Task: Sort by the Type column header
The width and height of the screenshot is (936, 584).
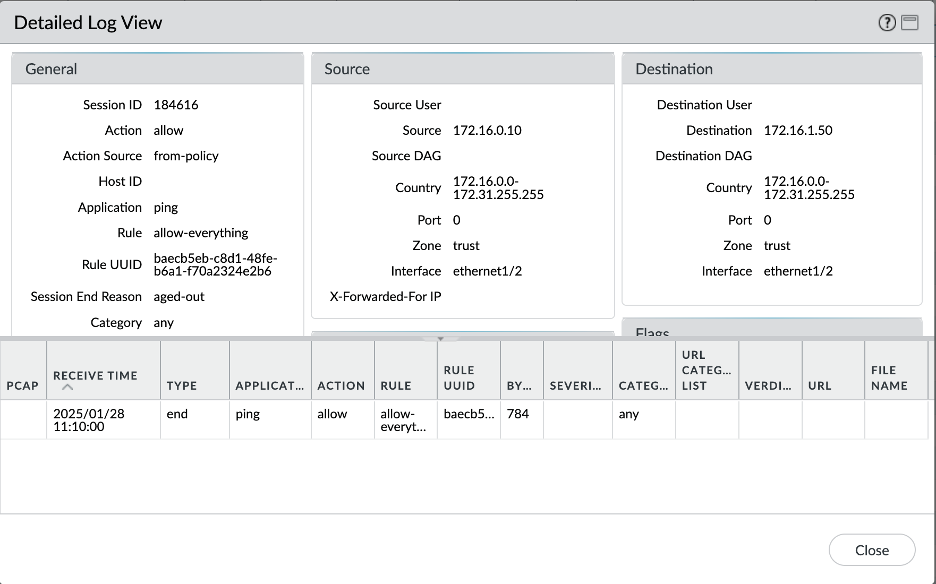Action: click(182, 385)
